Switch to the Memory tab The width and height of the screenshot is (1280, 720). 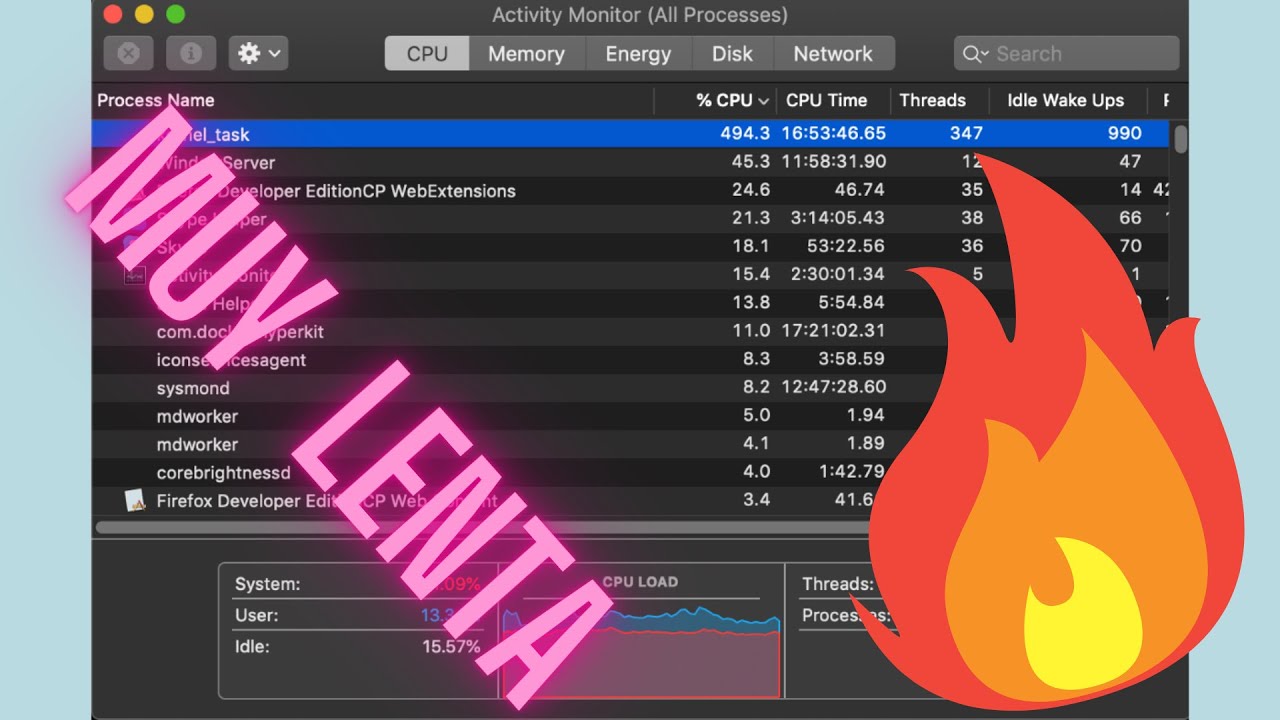(x=526, y=54)
